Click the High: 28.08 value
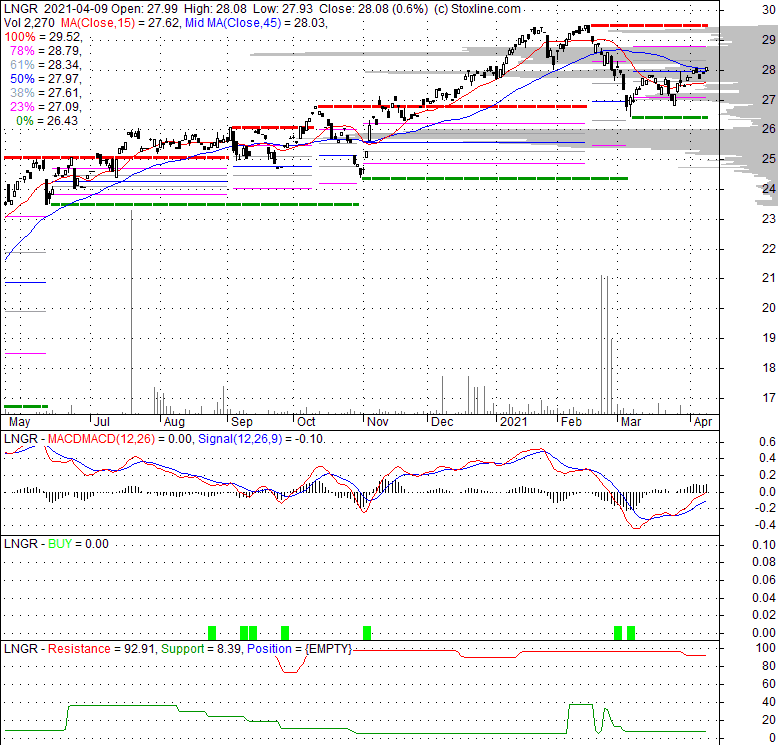Image resolution: width=780 pixels, height=745 pixels. (x=216, y=9)
